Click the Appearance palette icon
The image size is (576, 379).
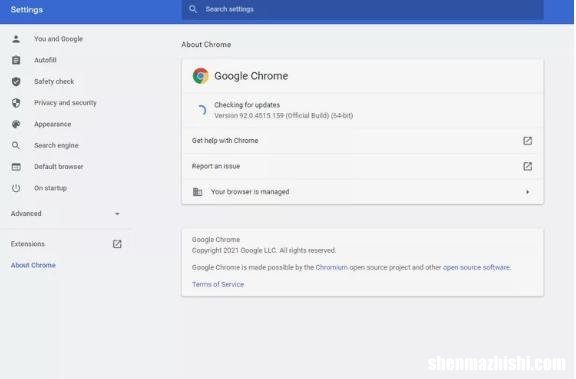coord(16,124)
